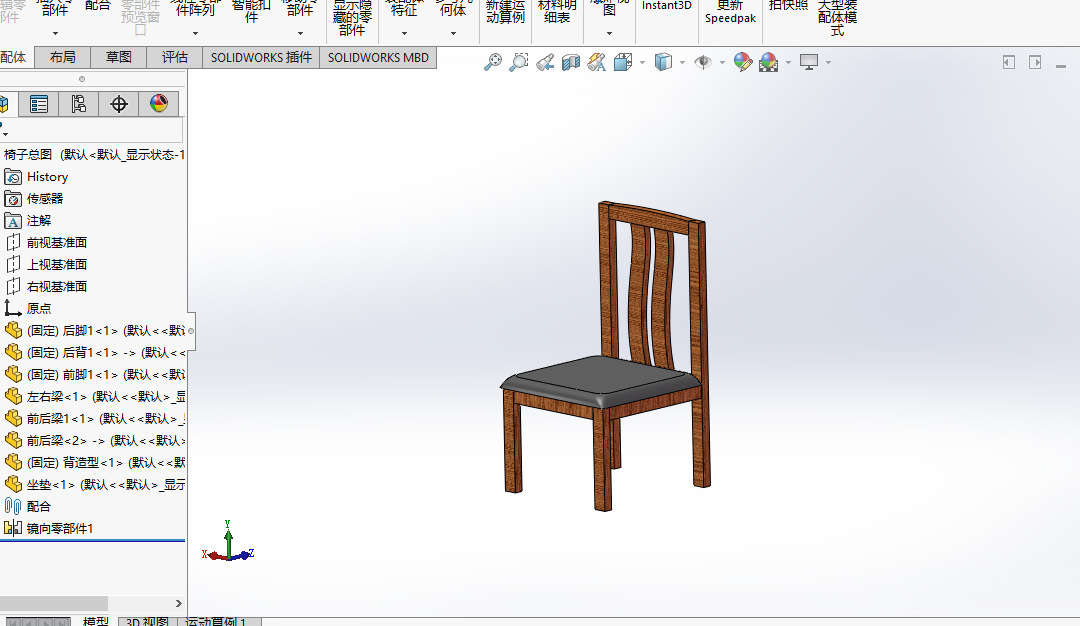Select the 前后梁<2> component
Image resolution: width=1080 pixels, height=626 pixels.
(x=95, y=441)
